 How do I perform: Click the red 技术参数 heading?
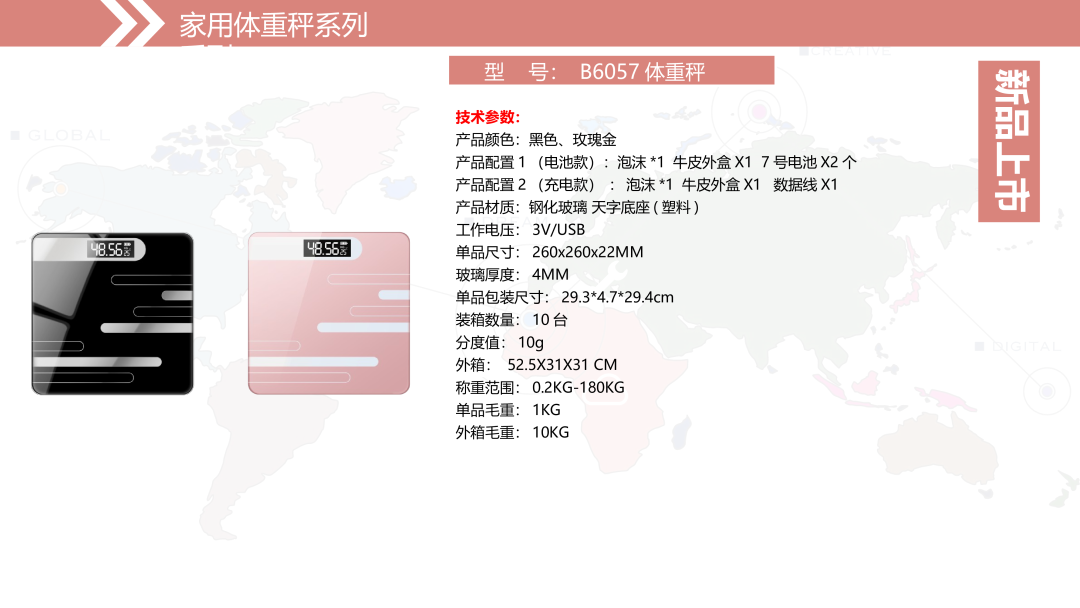pyautogui.click(x=488, y=117)
